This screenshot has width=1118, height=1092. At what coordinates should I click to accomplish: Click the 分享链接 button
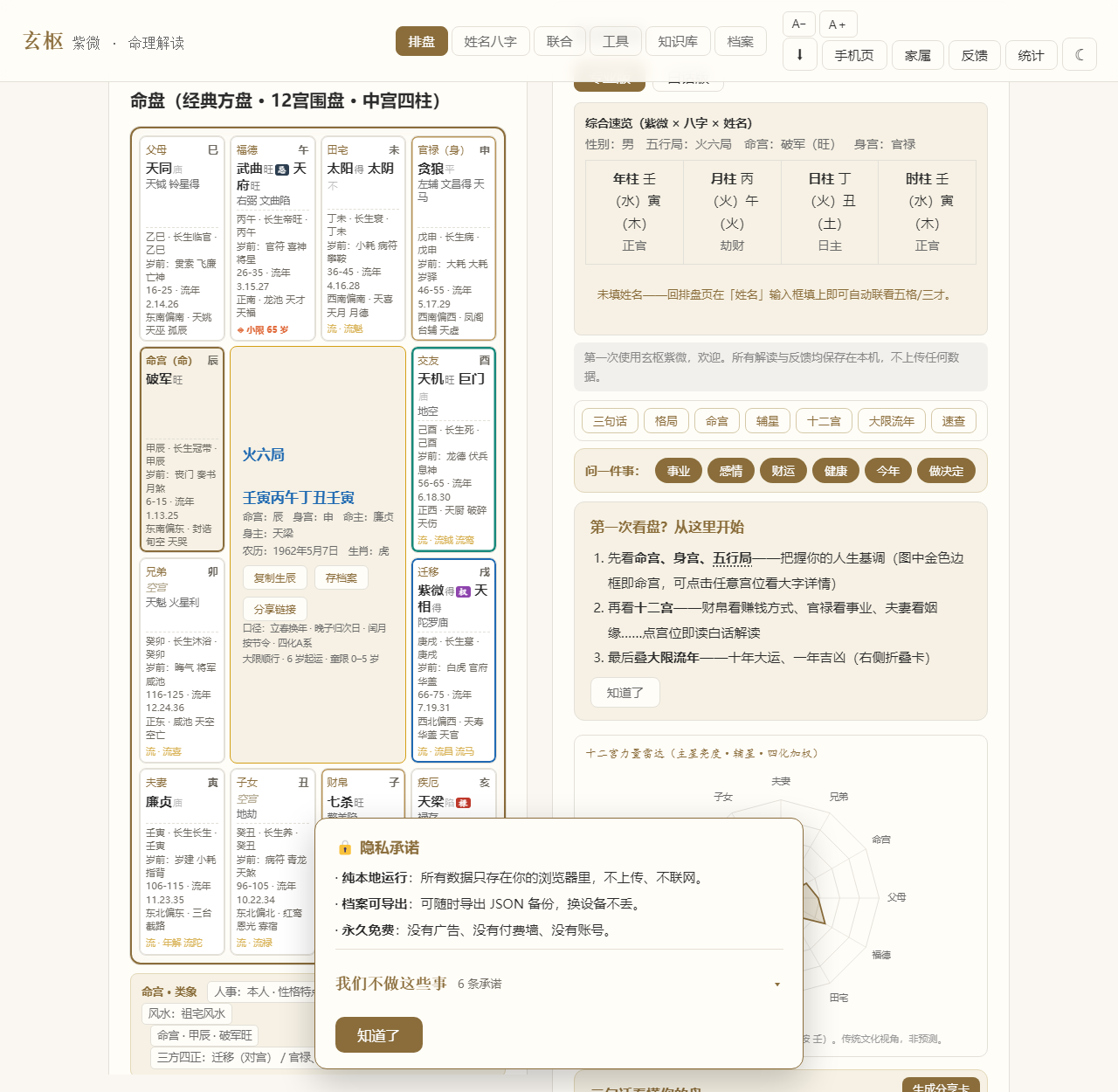(275, 609)
